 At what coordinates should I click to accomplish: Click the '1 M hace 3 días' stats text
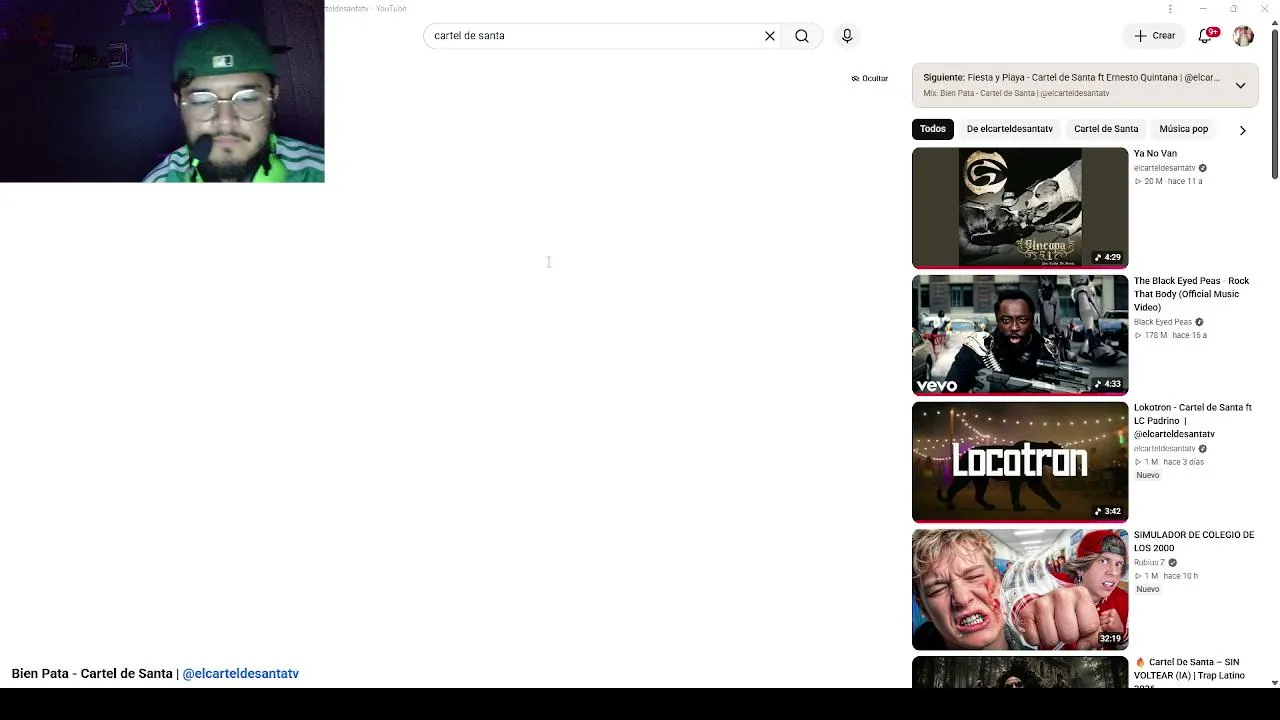click(x=1169, y=463)
